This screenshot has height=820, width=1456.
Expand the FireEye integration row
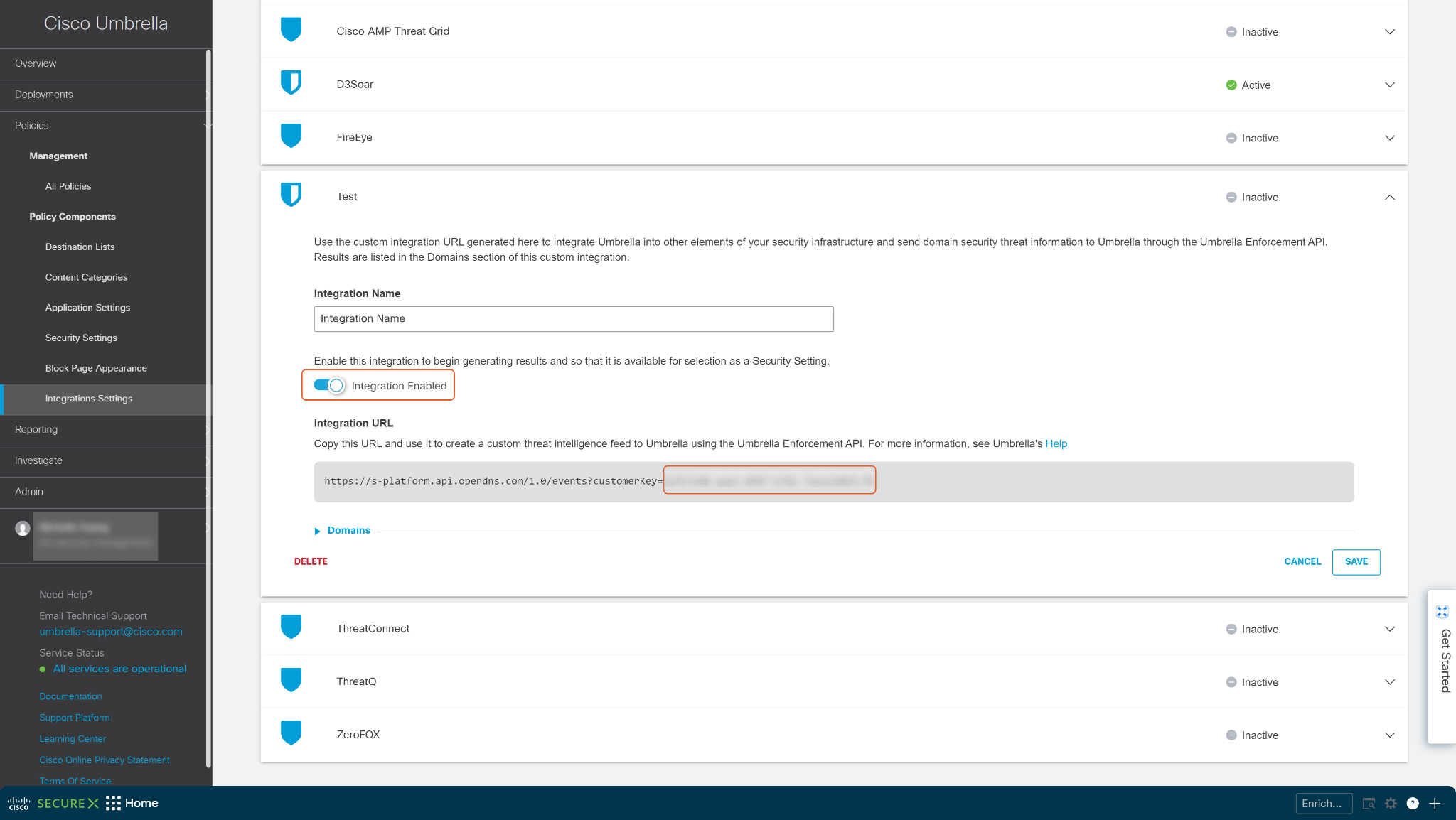(1390, 138)
